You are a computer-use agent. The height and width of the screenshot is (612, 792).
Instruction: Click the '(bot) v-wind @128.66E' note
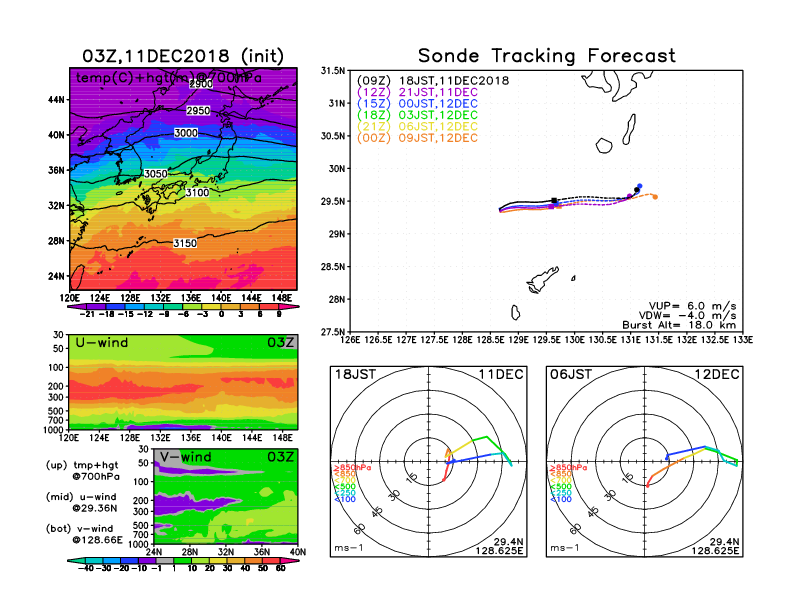pos(84,534)
